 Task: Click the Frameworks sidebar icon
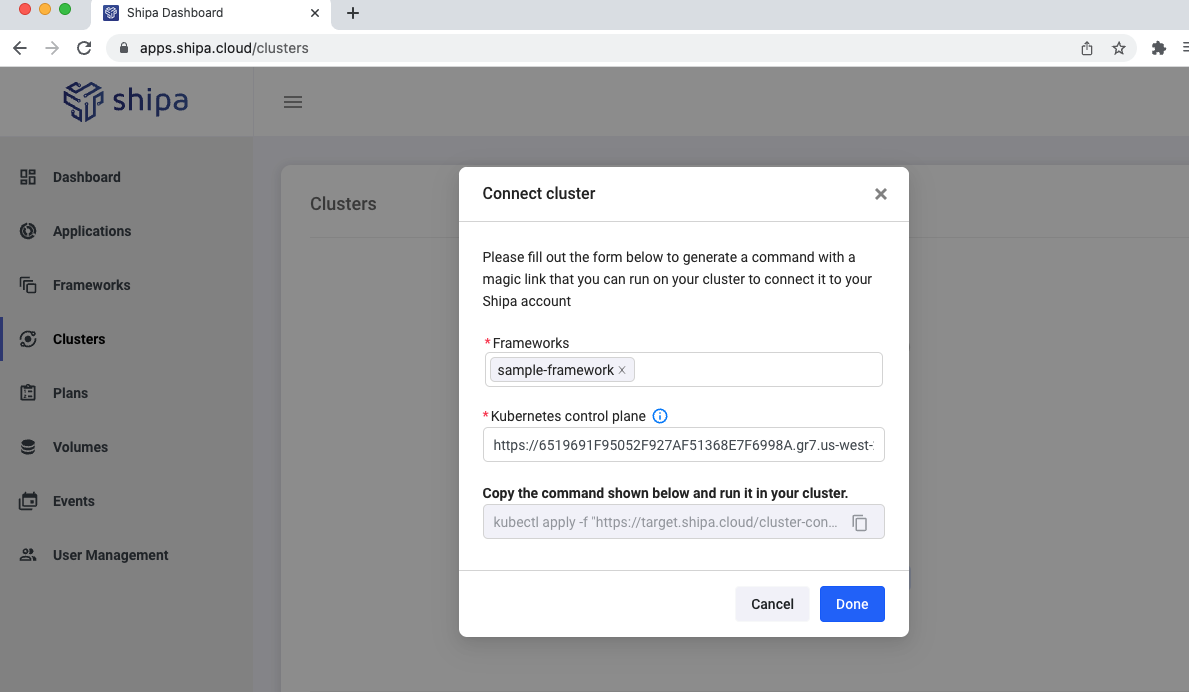(28, 285)
